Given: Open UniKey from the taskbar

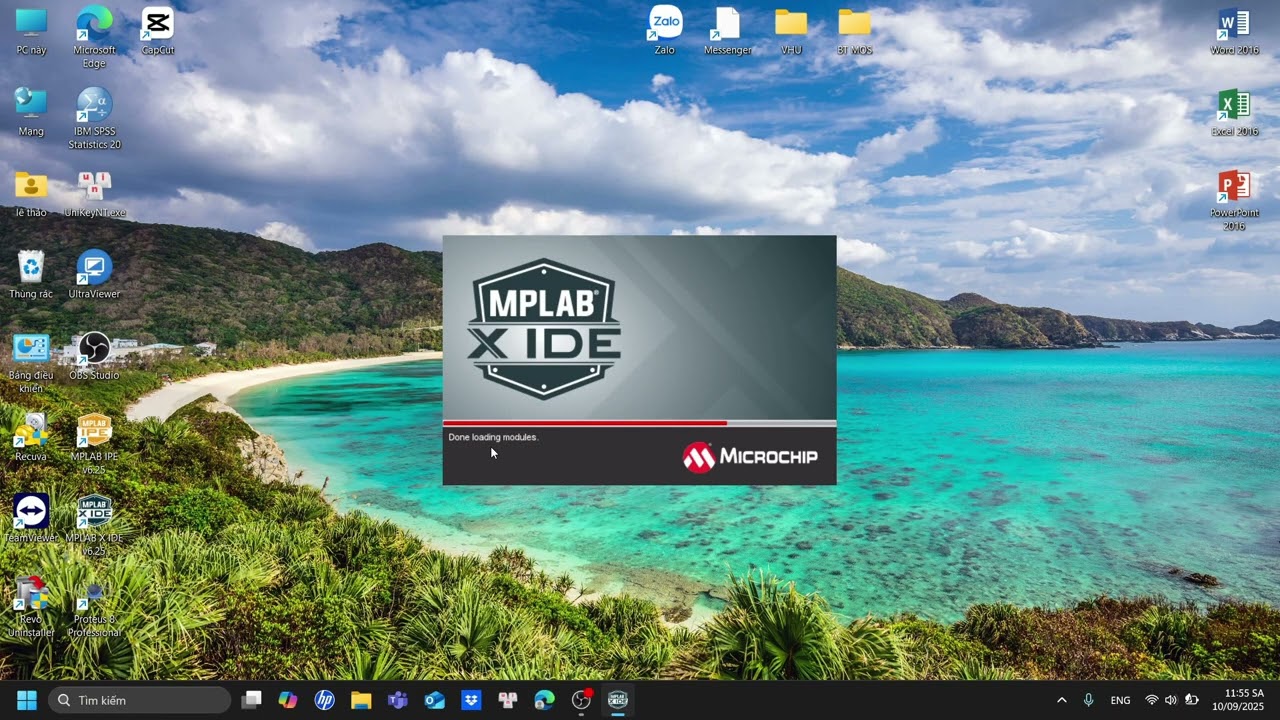Looking at the screenshot, I should pos(508,700).
